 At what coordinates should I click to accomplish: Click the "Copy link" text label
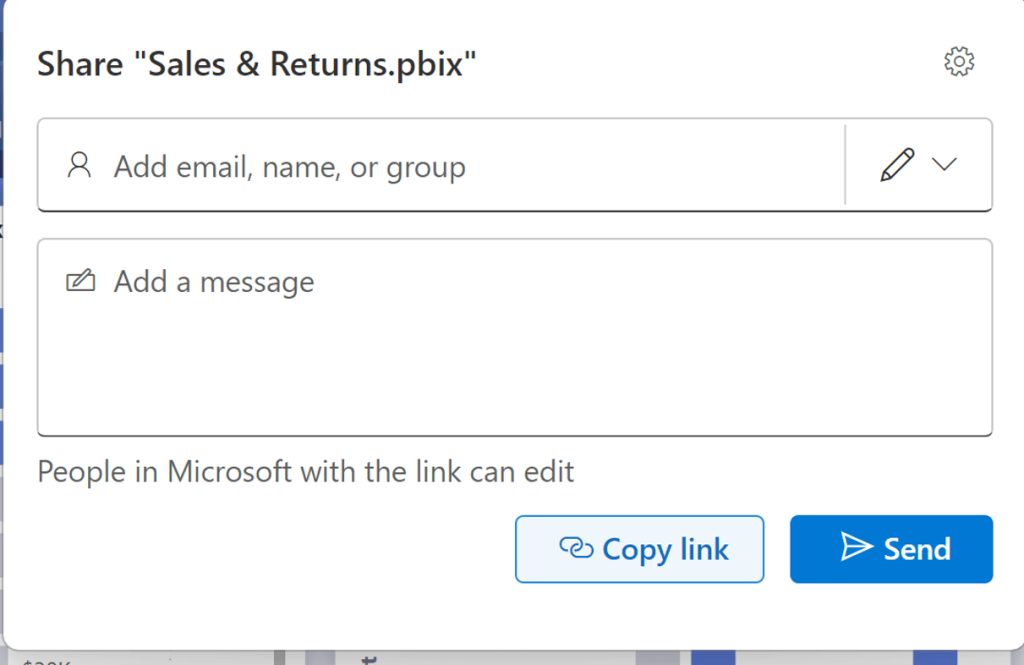(665, 549)
